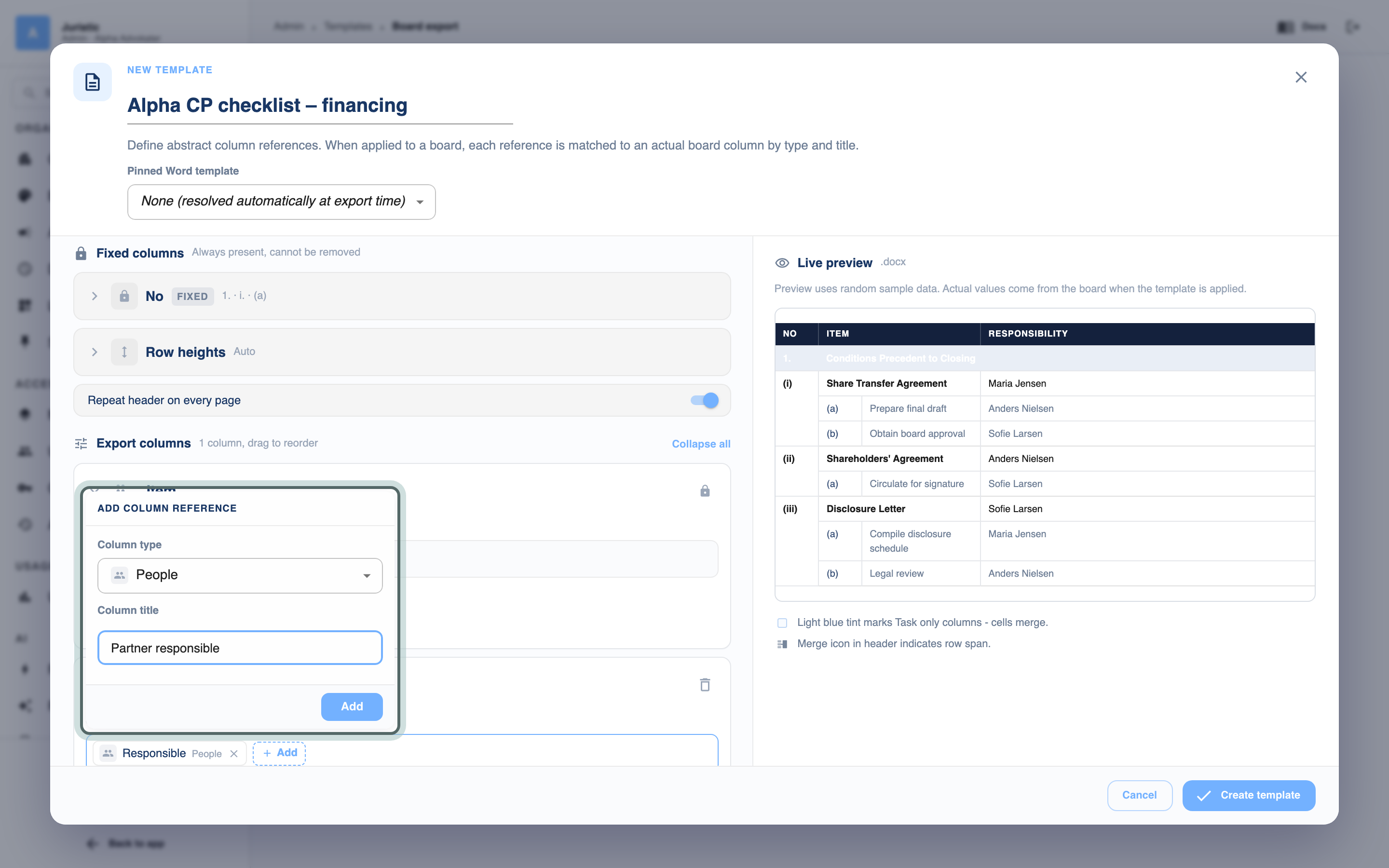Click Back to app in the background page
Image resolution: width=1389 pixels, height=868 pixels.
click(x=136, y=843)
